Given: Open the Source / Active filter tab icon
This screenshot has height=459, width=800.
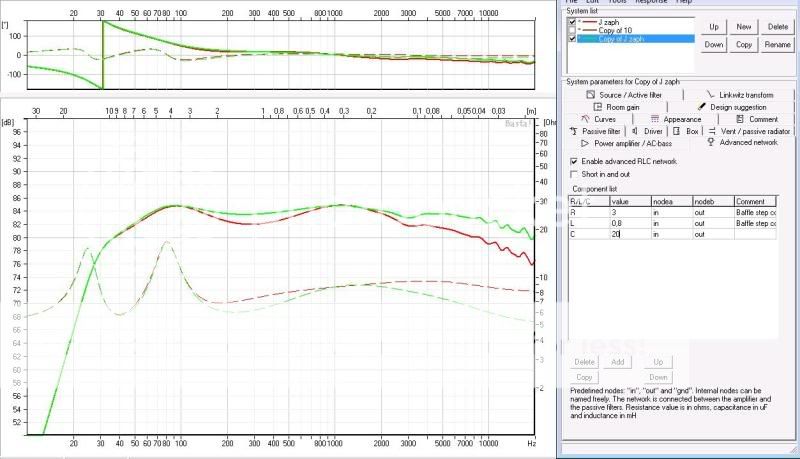Looking at the screenshot, I should pyautogui.click(x=589, y=94).
